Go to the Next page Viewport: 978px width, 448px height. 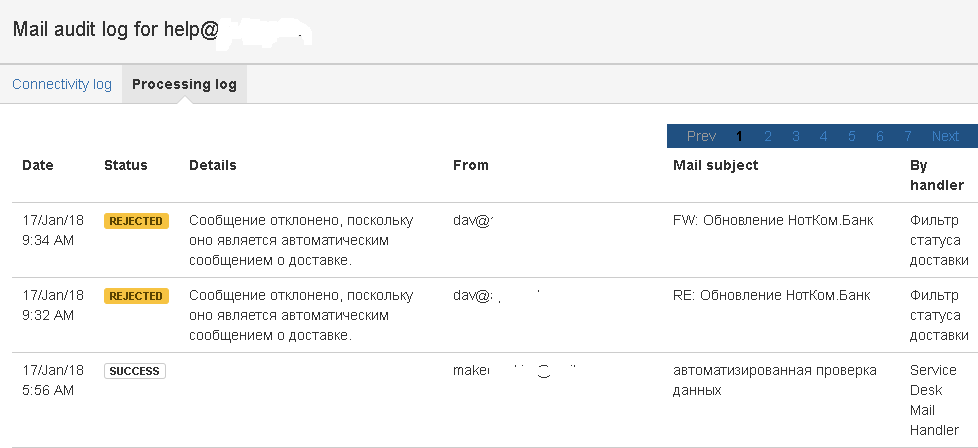coord(945,136)
